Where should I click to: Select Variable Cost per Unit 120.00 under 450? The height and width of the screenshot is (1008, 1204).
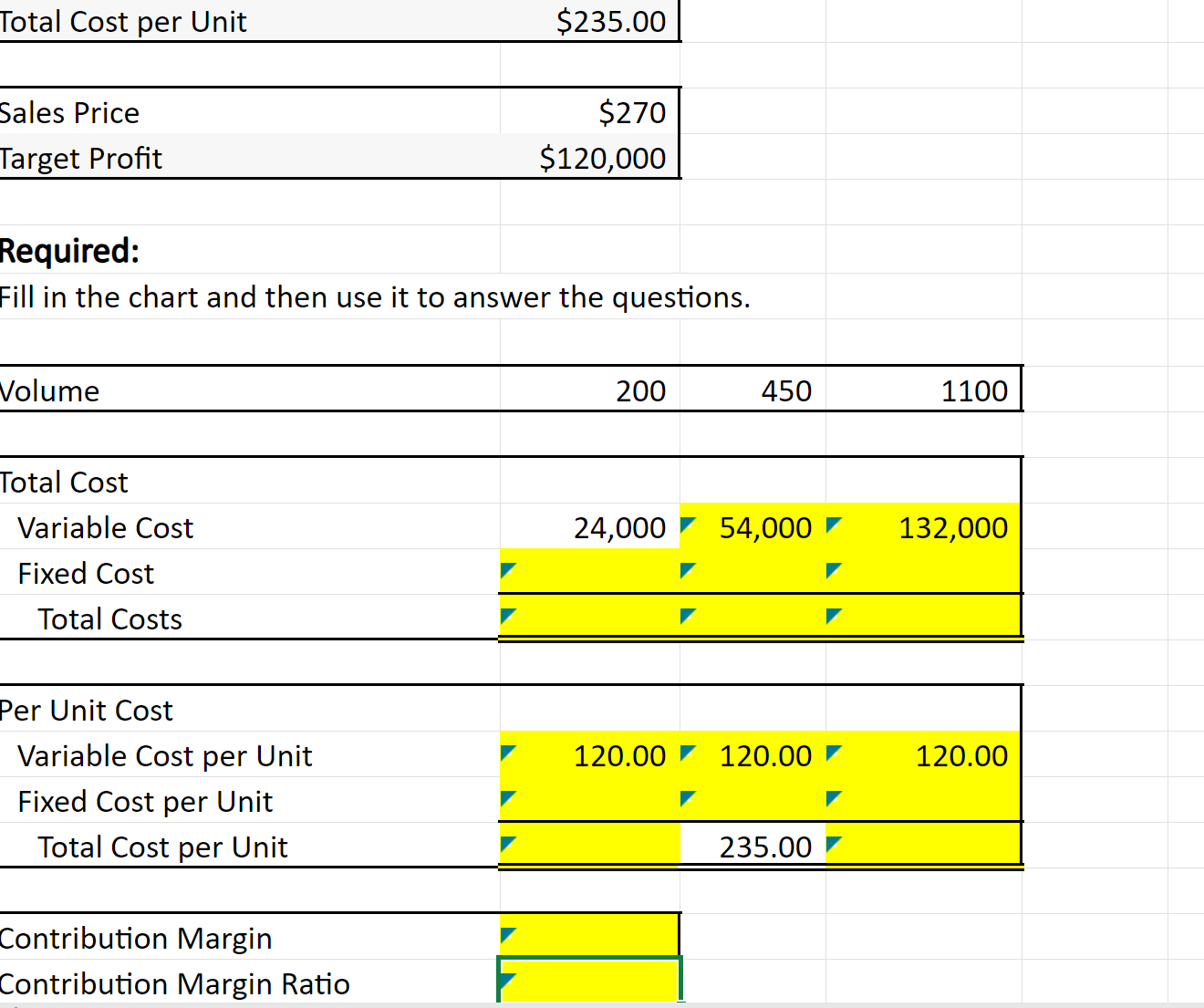point(753,754)
